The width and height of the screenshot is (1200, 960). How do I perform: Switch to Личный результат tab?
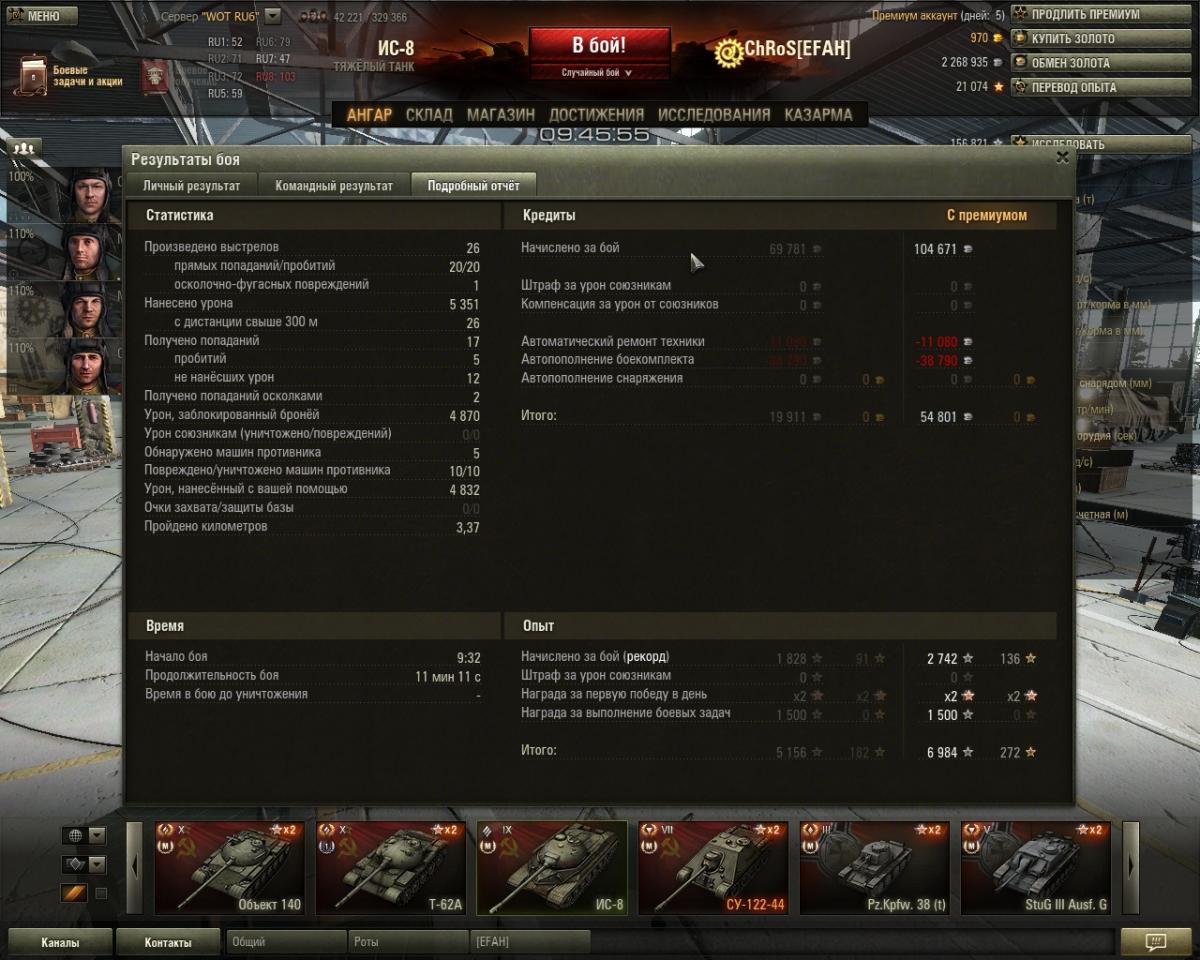(191, 186)
